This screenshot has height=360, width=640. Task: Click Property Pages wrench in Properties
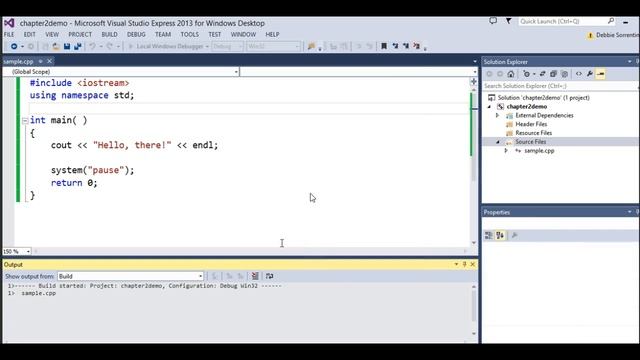(x=514, y=236)
